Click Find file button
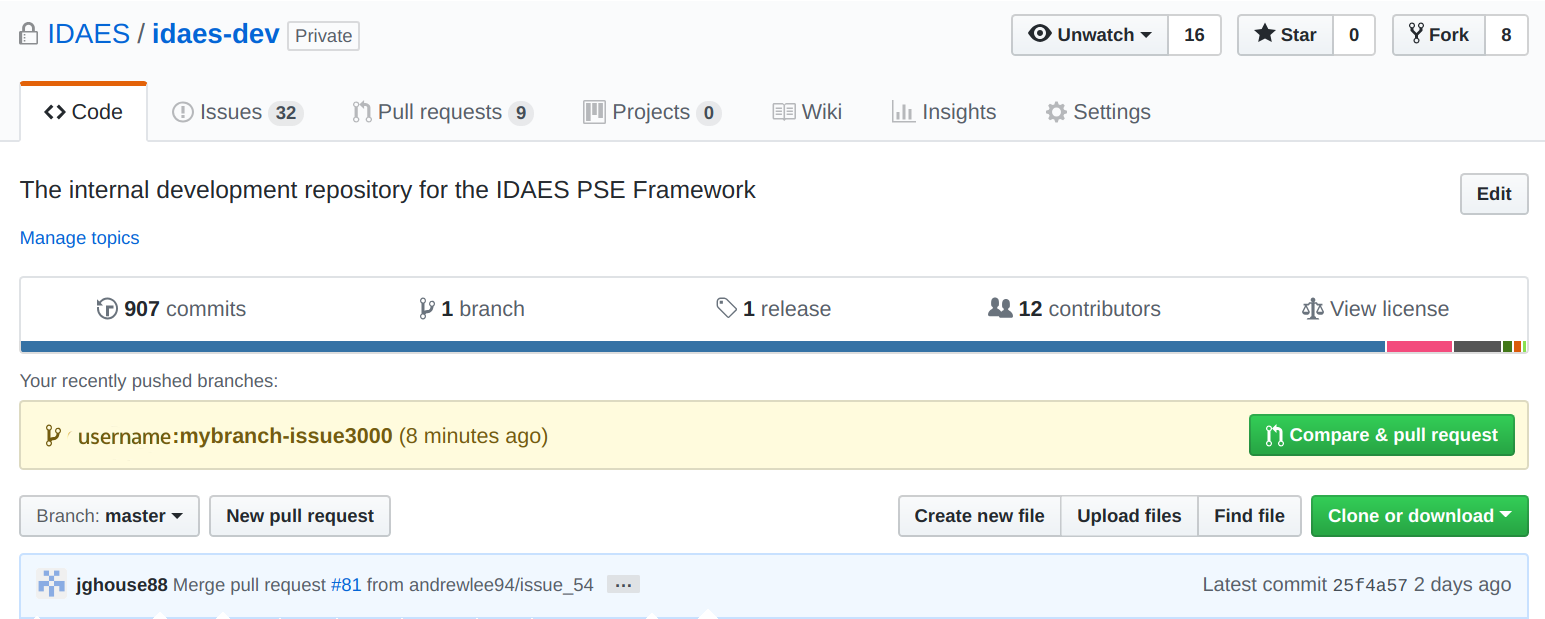This screenshot has width=1545, height=619. (x=1249, y=516)
